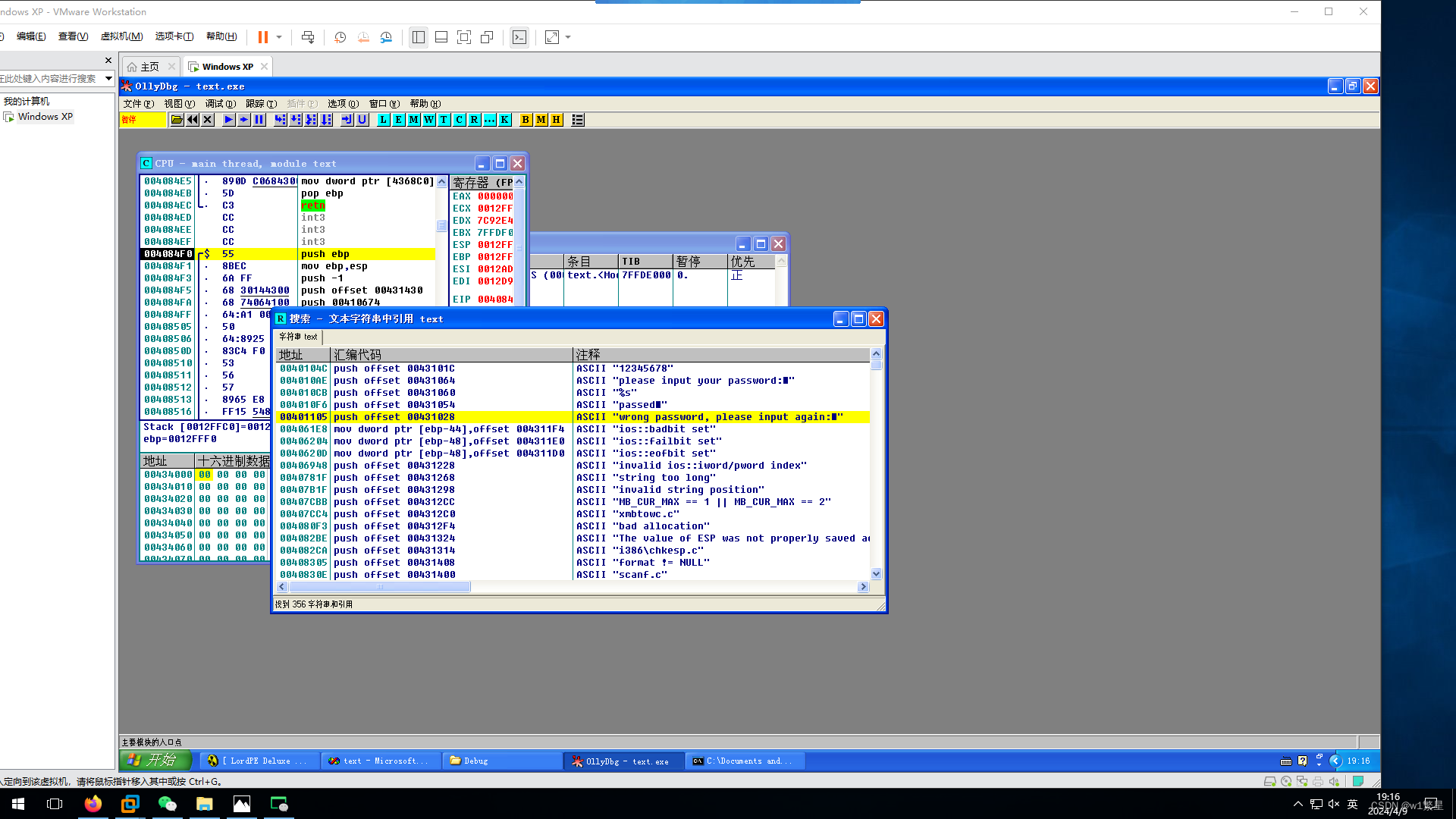Open Memory breakpoints with yellow M icon
This screenshot has height=819, width=1456.
(x=541, y=120)
